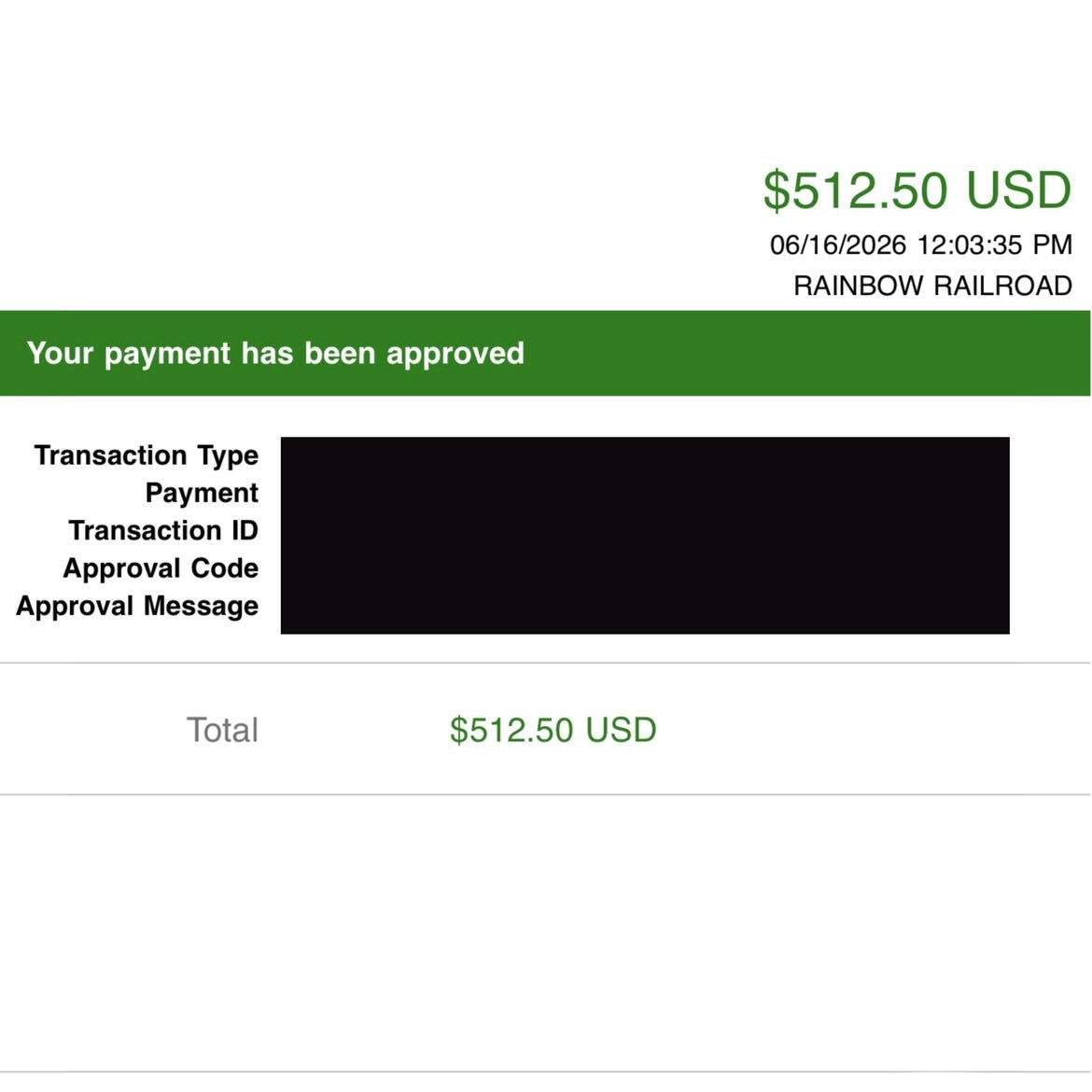Click the large $512.50 USD amount header

(x=917, y=189)
